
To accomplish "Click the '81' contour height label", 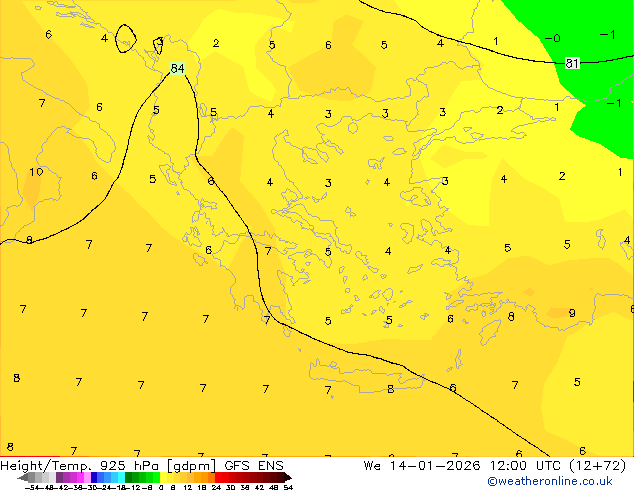I will pyautogui.click(x=572, y=63).
